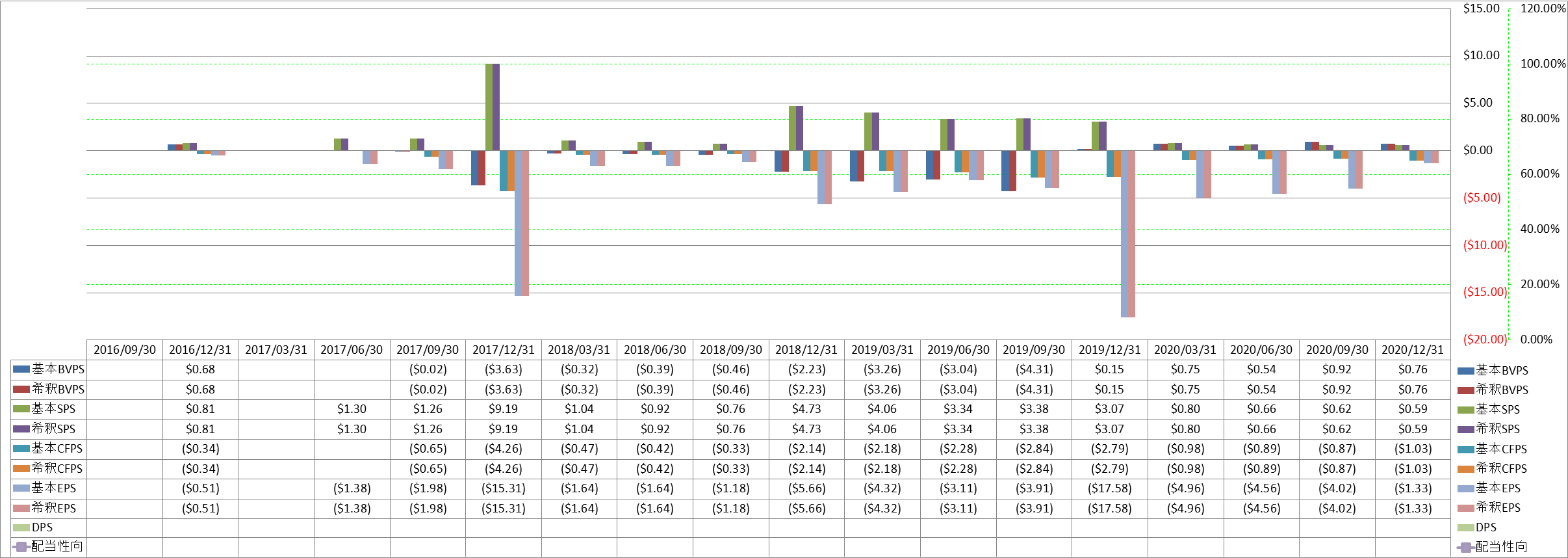
Task: Select the 2017/03/31 date column header
Action: tap(276, 350)
